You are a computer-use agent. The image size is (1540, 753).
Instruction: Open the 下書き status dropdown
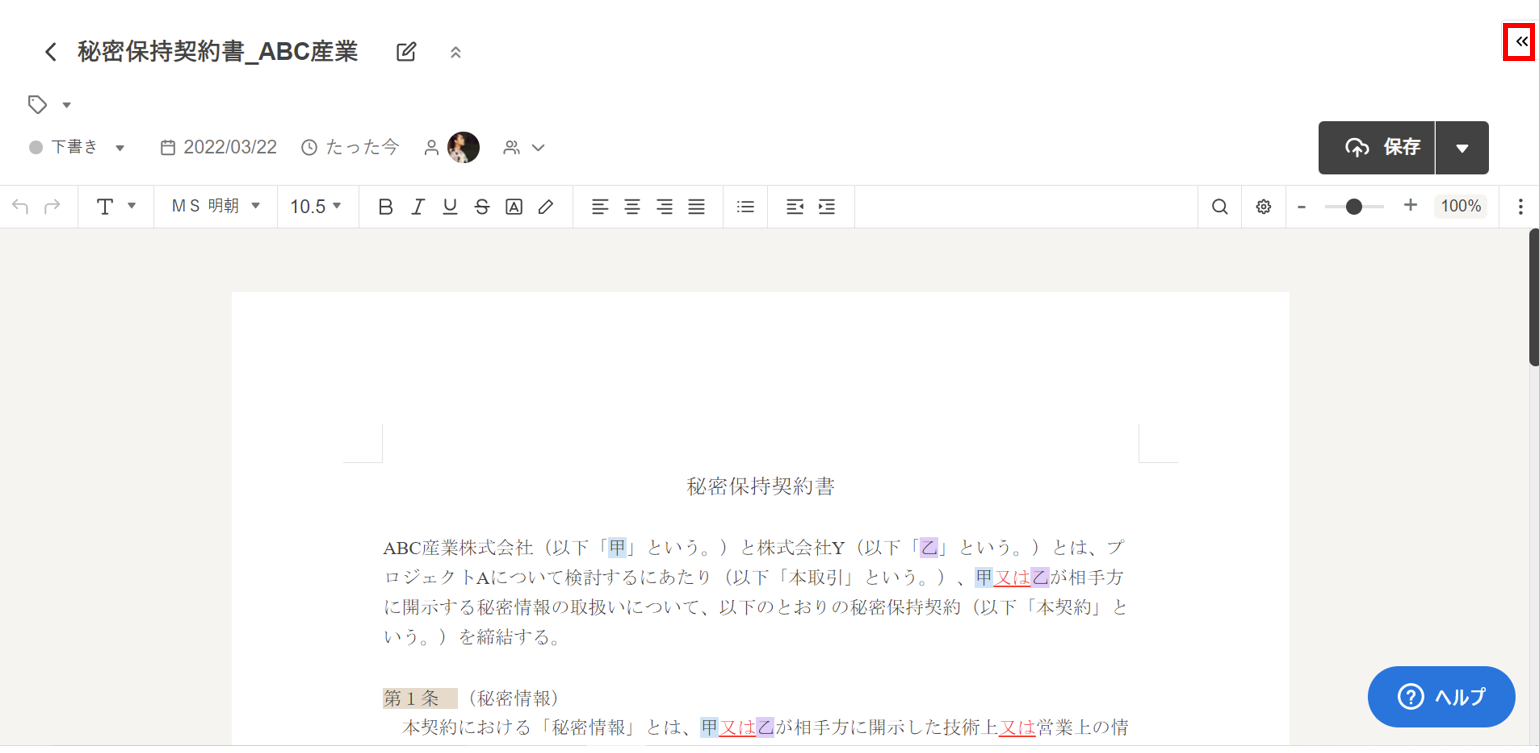[x=78, y=148]
